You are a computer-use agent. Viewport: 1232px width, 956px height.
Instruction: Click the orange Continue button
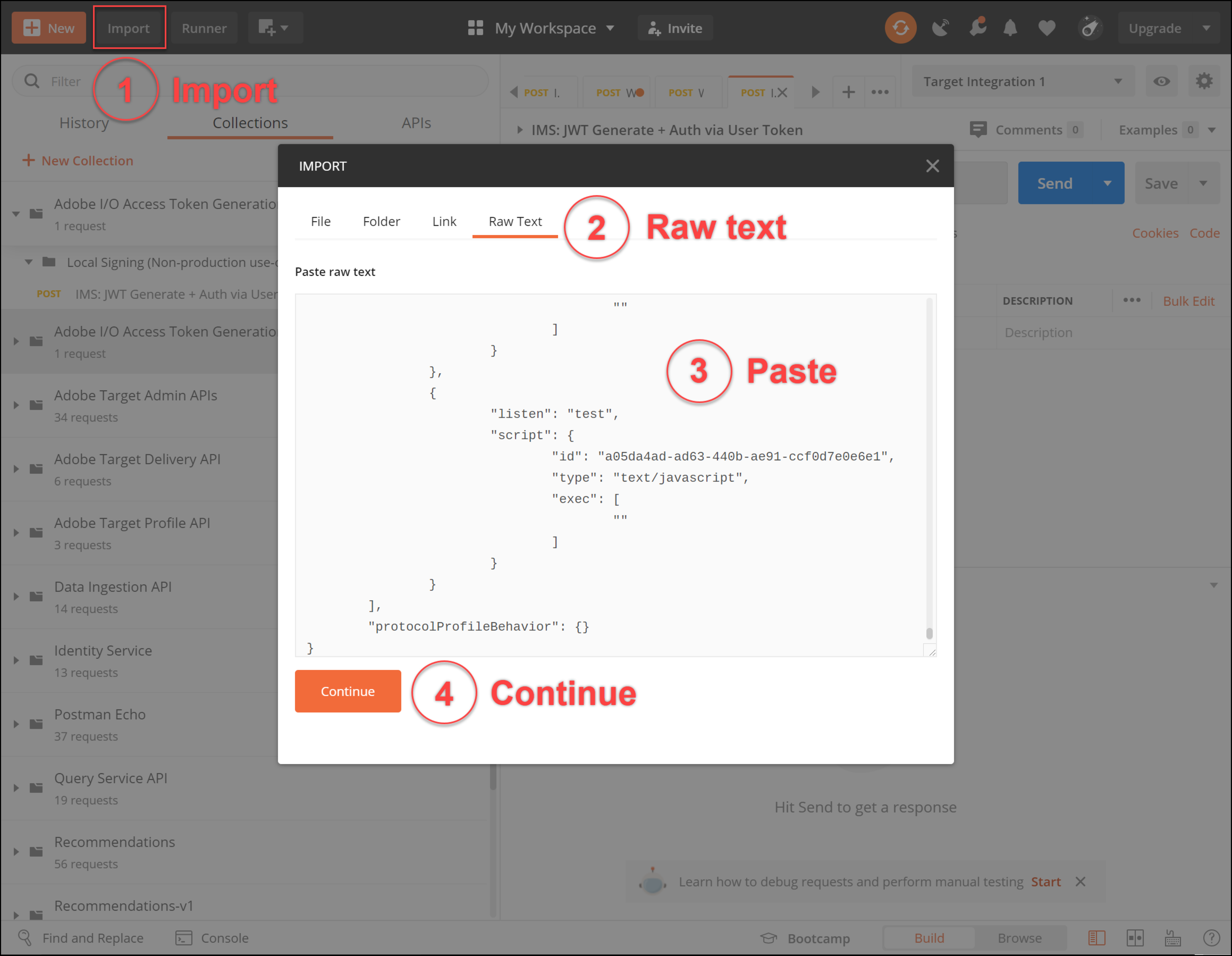347,691
